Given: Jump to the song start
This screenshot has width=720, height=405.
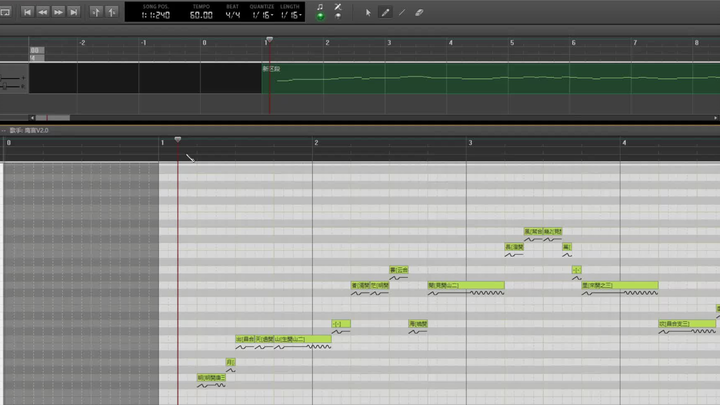Looking at the screenshot, I should click(x=27, y=12).
